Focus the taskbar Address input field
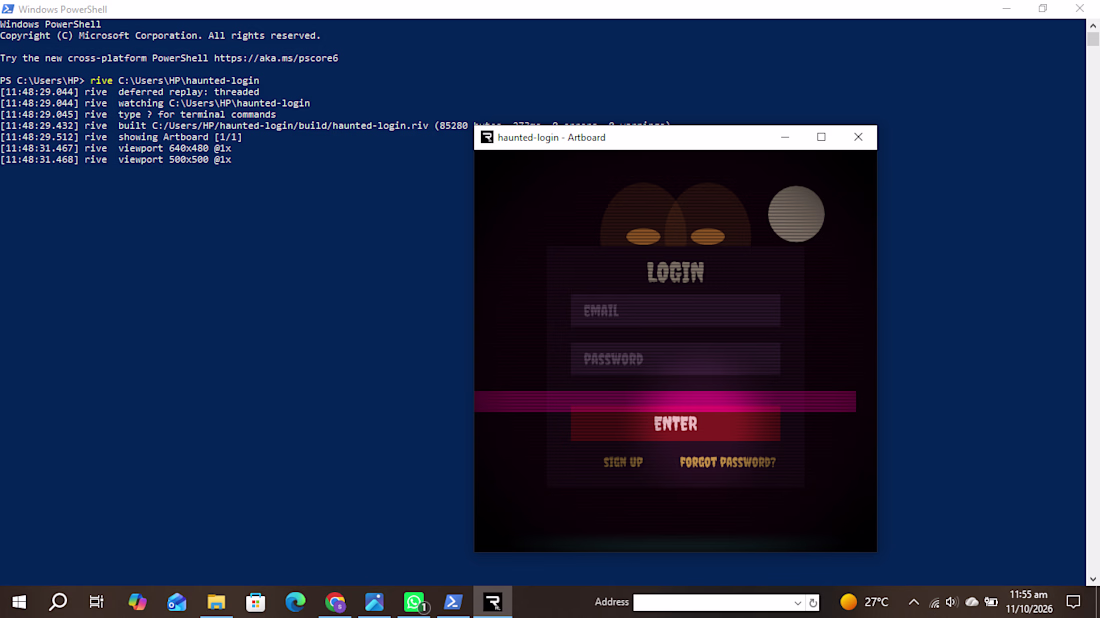The image size is (1100, 618). click(x=713, y=603)
